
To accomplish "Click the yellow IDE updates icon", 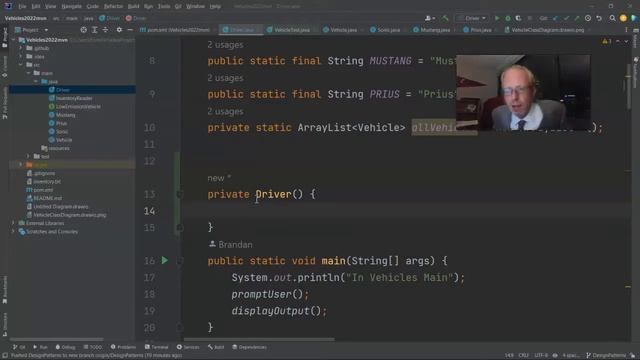I will click(623, 18).
